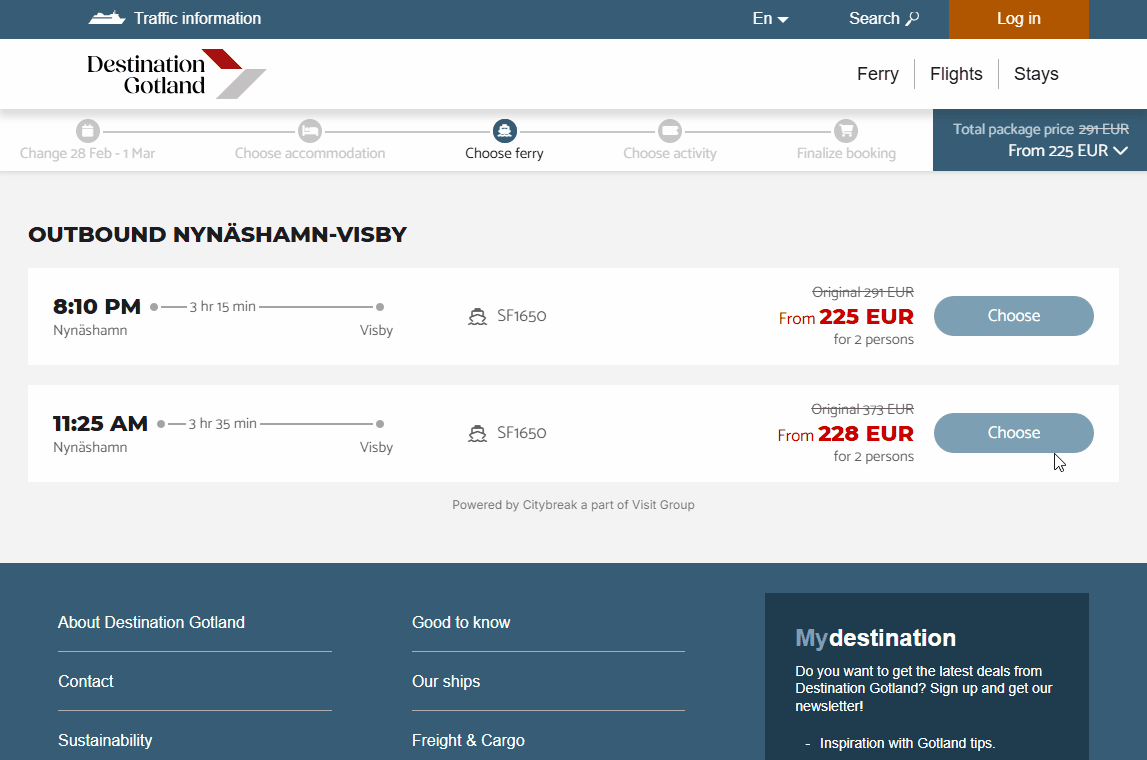
Task: Open the Contact footer link
Action: (x=86, y=682)
